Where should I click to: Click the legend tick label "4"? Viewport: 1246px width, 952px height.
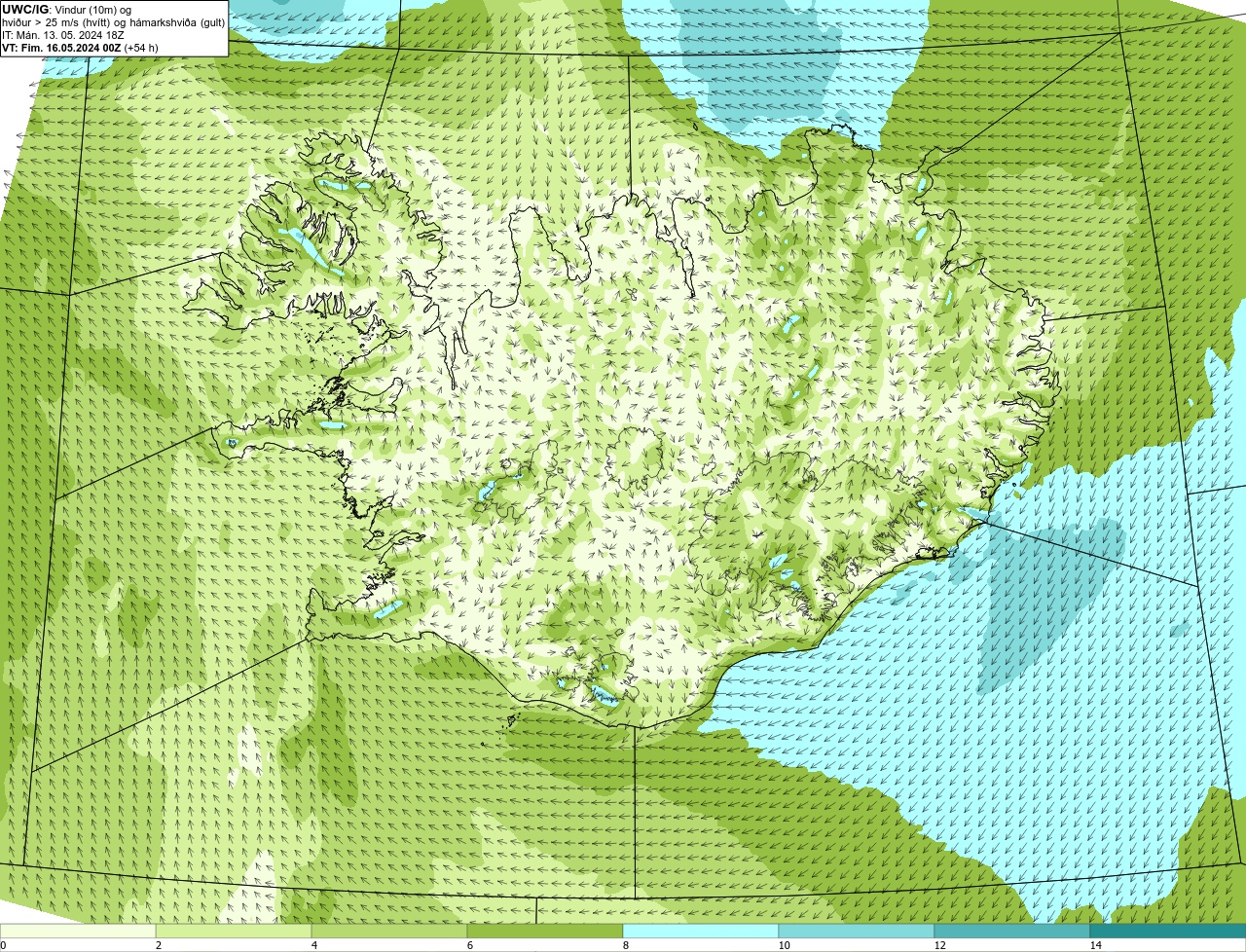pyautogui.click(x=313, y=945)
